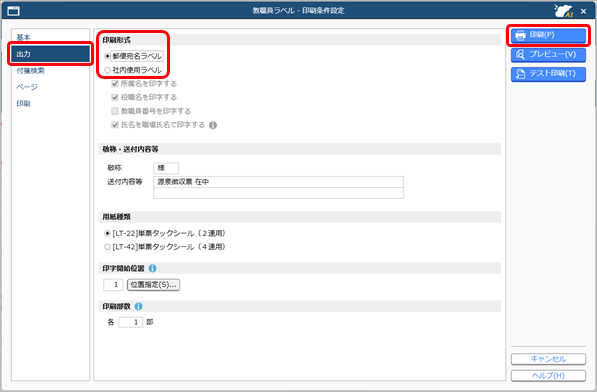The width and height of the screenshot is (597, 392).
Task: Open ヘルプ(H) help
Action: click(x=548, y=376)
